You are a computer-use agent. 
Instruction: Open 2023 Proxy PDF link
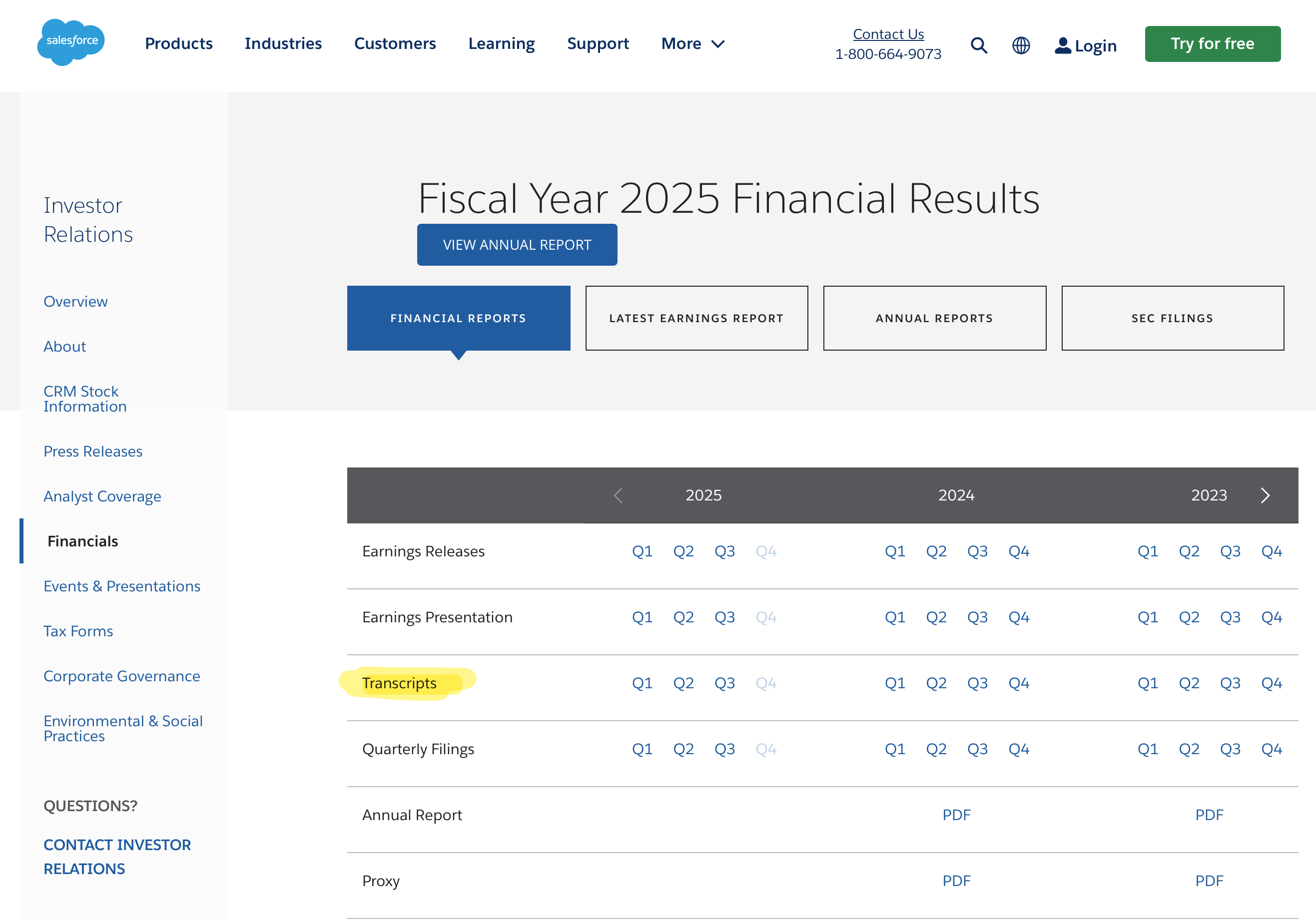point(1209,881)
